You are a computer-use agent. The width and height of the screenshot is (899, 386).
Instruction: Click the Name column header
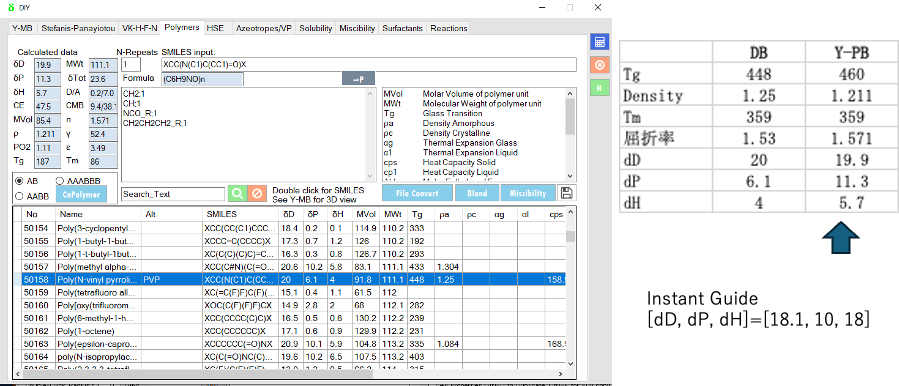99,214
